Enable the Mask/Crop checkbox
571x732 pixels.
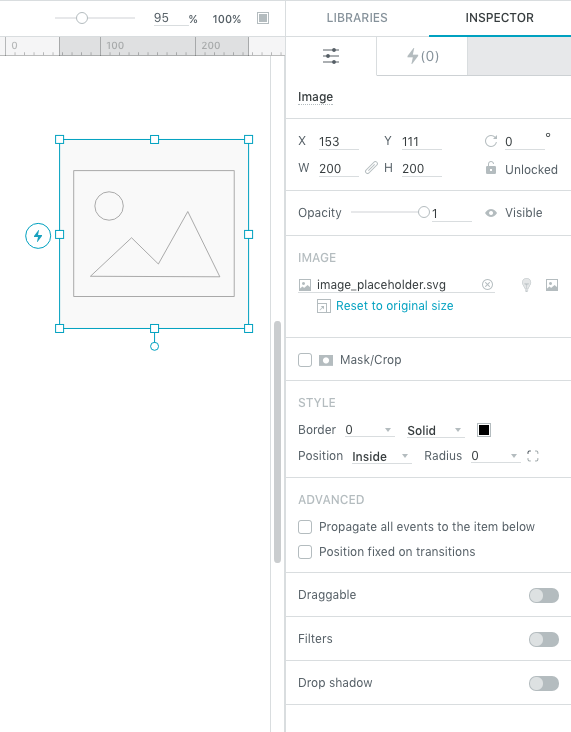(305, 360)
